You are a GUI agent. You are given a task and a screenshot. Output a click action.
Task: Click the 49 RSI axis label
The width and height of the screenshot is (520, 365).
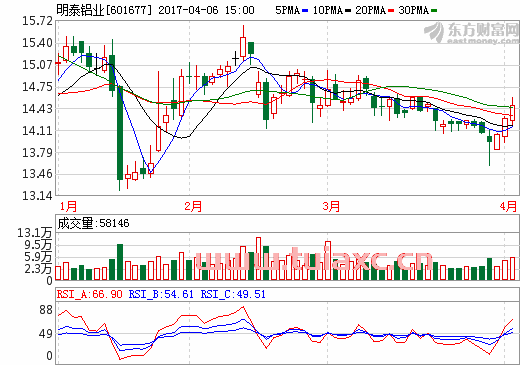[x=46, y=334]
